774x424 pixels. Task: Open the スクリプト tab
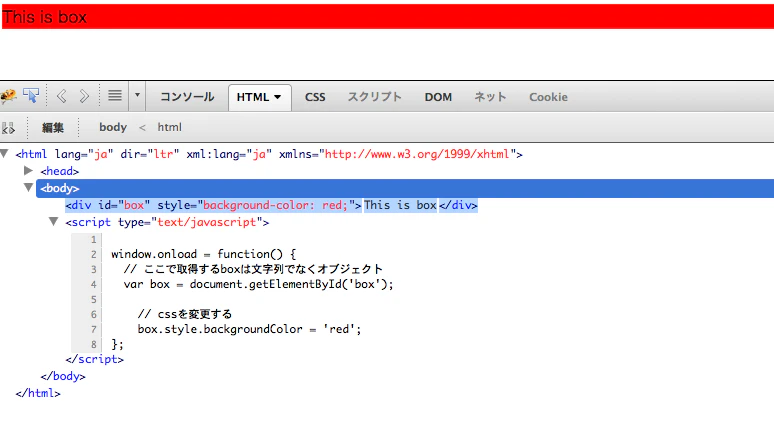point(375,97)
